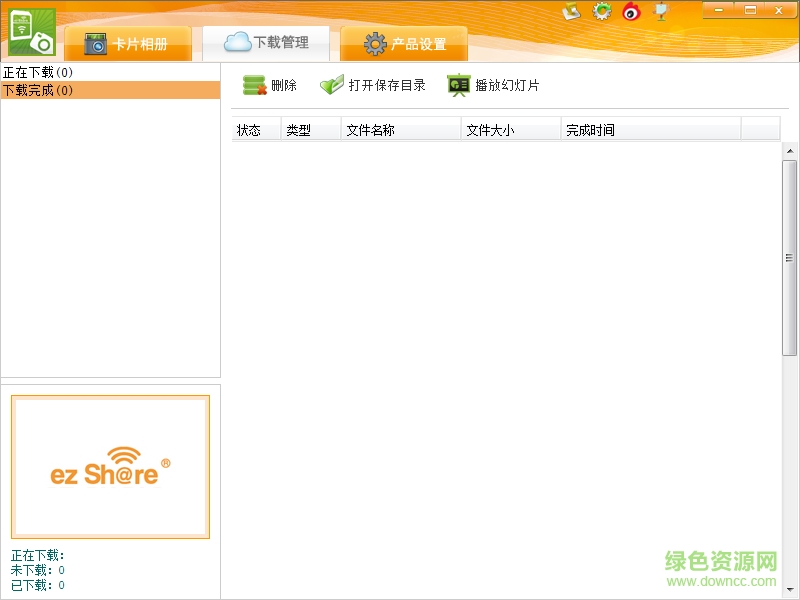This screenshot has height=600, width=800.
Task: Open the 产品设置 tab
Action: [404, 43]
